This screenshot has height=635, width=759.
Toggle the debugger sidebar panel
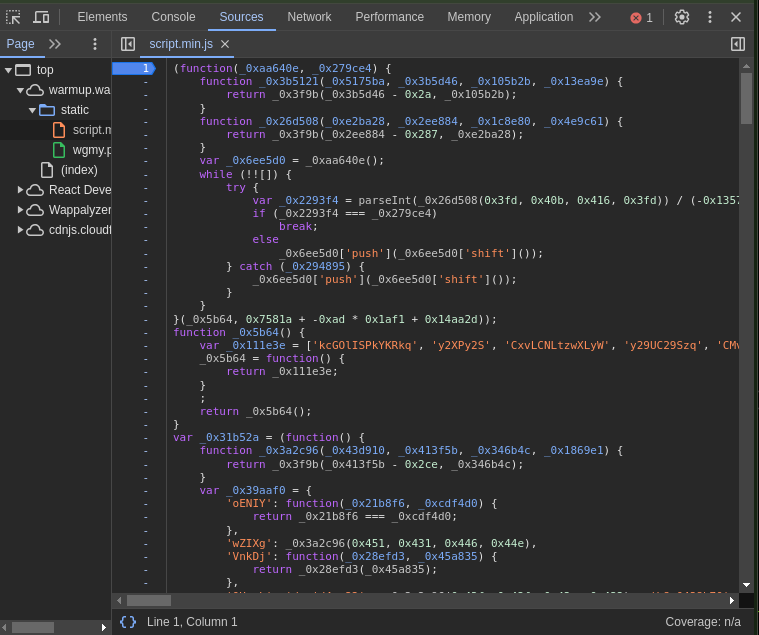[738, 44]
